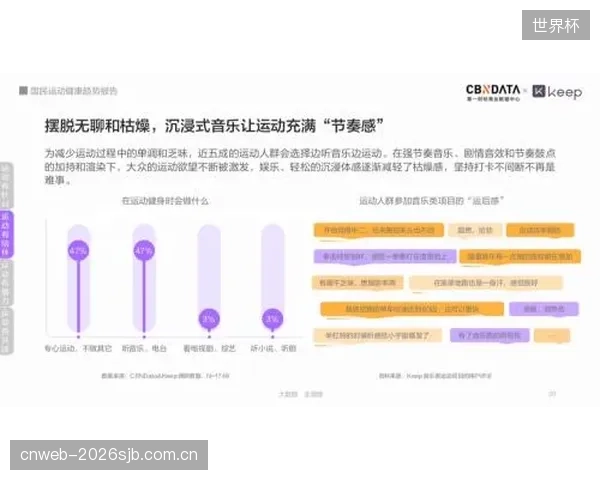Screen dimensions: 600x480
Task: Click the left source note mentioning CBNData&Keep
Action: point(165,376)
